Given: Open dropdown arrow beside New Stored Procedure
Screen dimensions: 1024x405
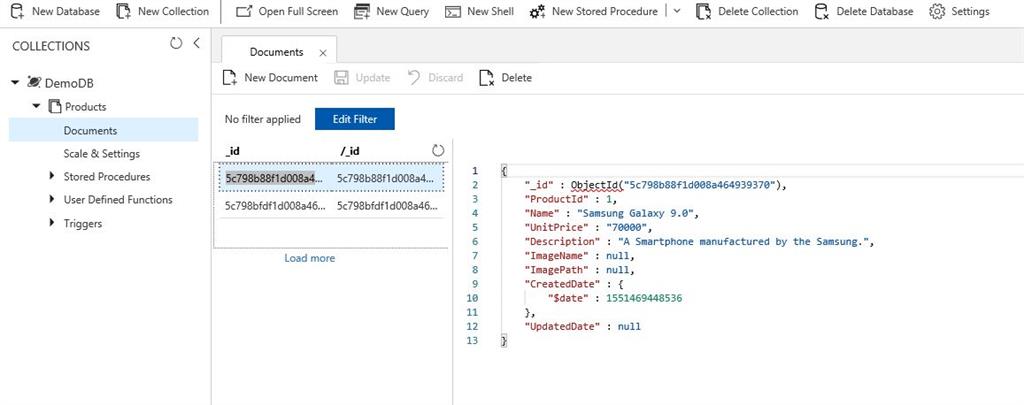Looking at the screenshot, I should tap(677, 11).
